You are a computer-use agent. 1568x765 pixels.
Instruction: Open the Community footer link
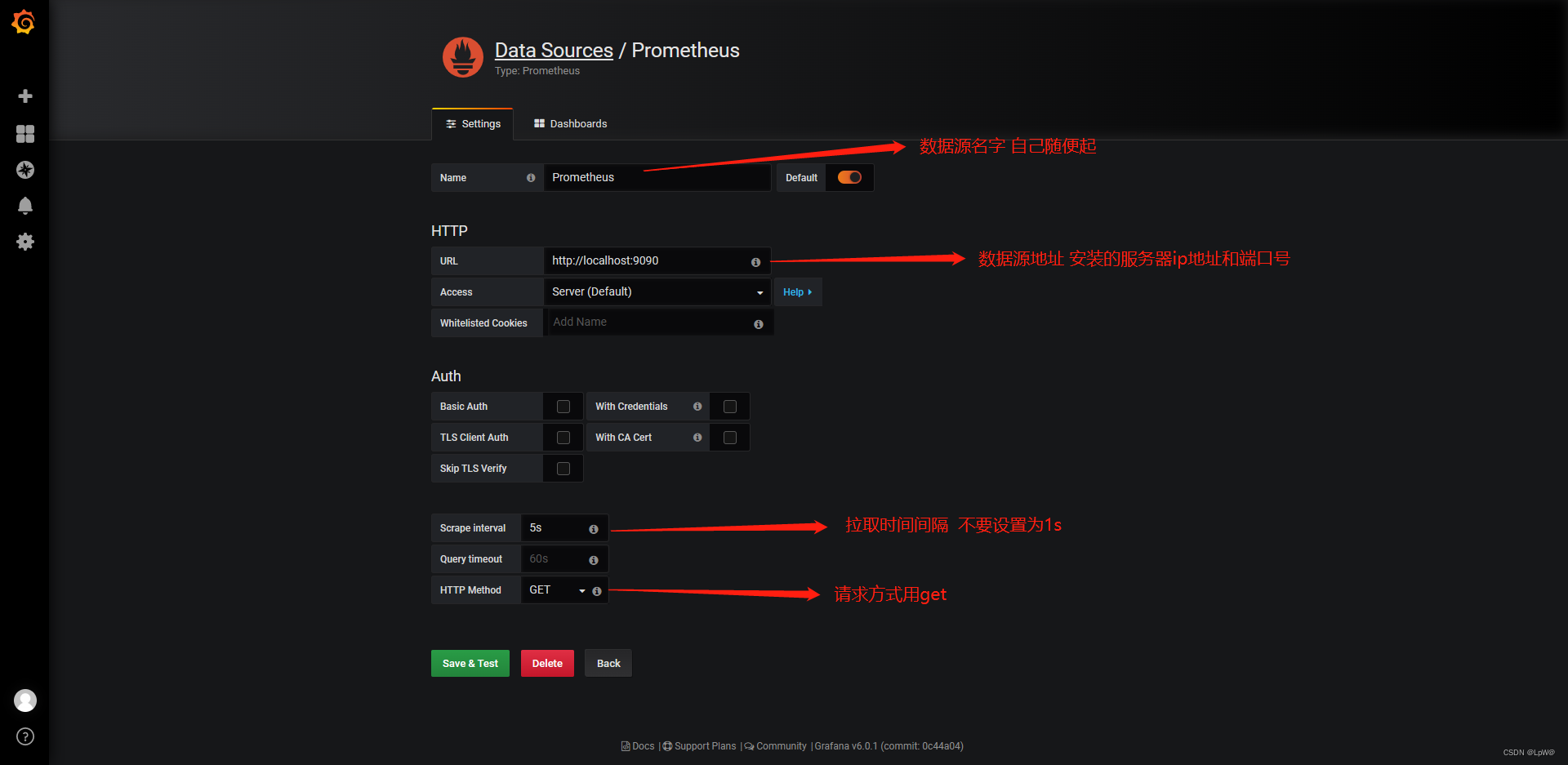775,746
